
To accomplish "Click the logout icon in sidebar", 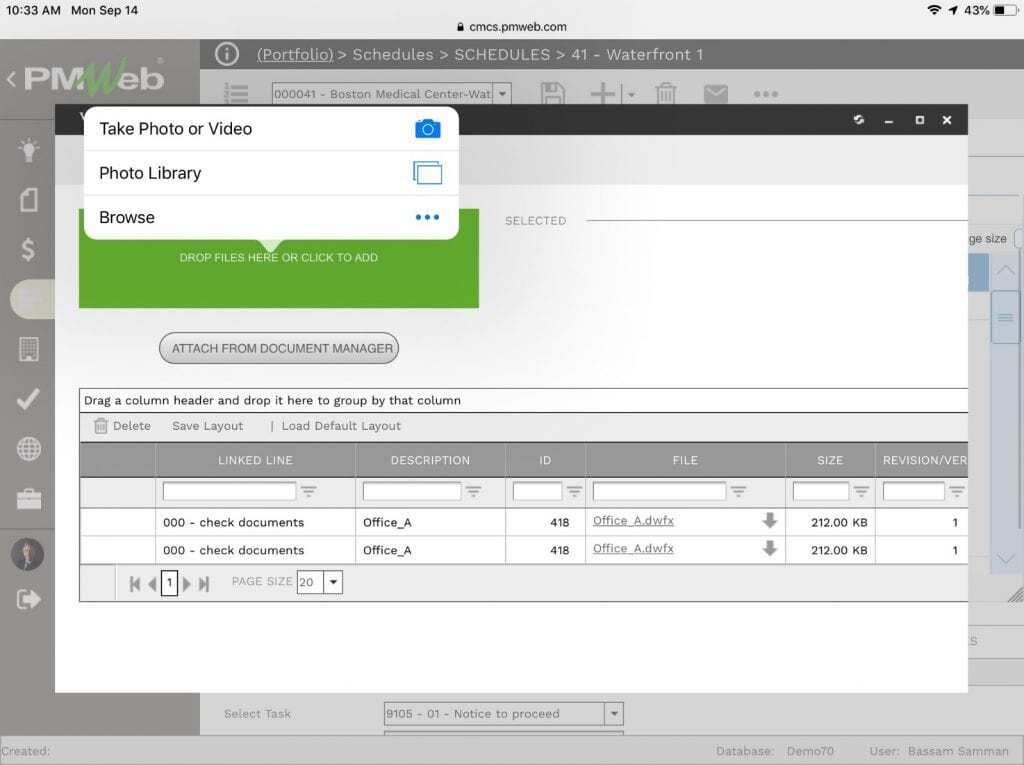I will (29, 599).
